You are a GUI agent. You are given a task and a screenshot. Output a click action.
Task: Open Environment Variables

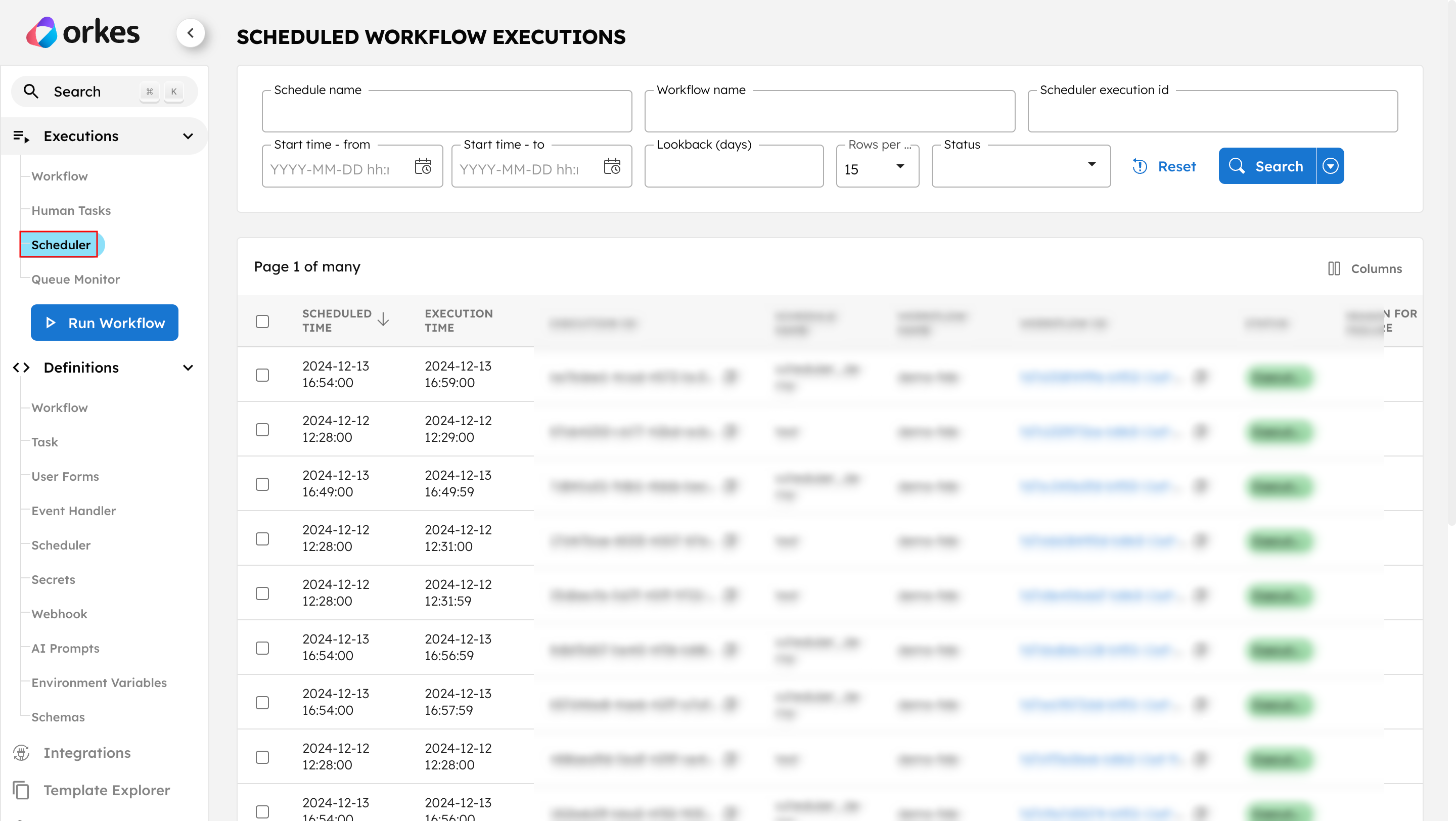tap(99, 682)
